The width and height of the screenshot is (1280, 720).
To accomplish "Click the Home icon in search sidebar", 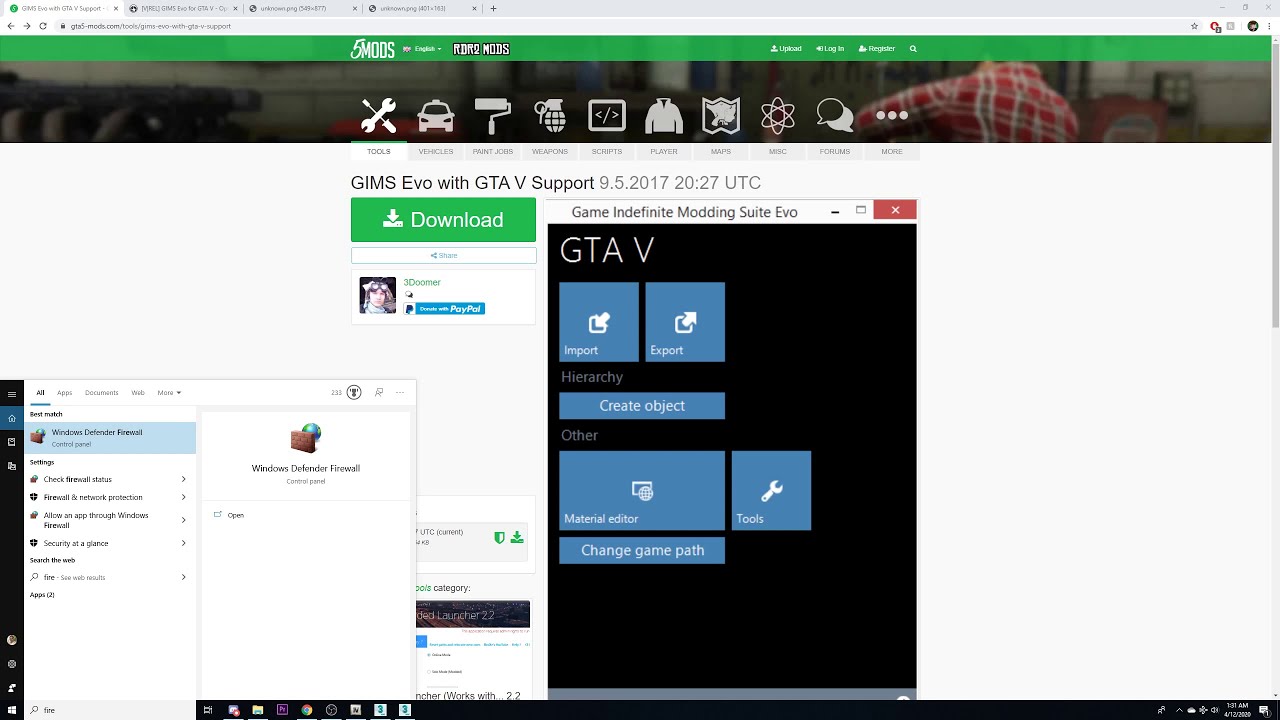I will click(x=12, y=418).
